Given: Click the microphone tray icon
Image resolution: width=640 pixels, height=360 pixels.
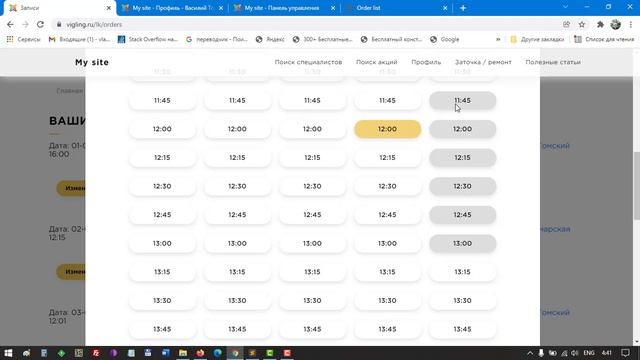Looking at the screenshot, I should click(541, 353).
